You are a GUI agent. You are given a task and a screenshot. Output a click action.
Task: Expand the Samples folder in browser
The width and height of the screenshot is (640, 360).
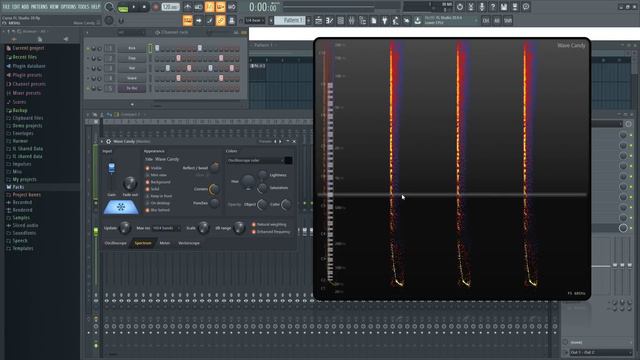click(x=21, y=218)
